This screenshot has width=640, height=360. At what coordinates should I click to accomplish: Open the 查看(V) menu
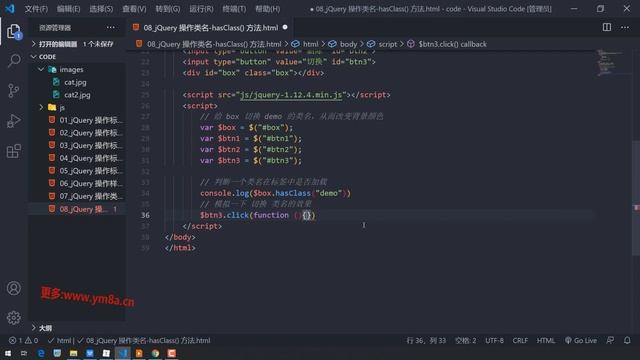point(134,9)
